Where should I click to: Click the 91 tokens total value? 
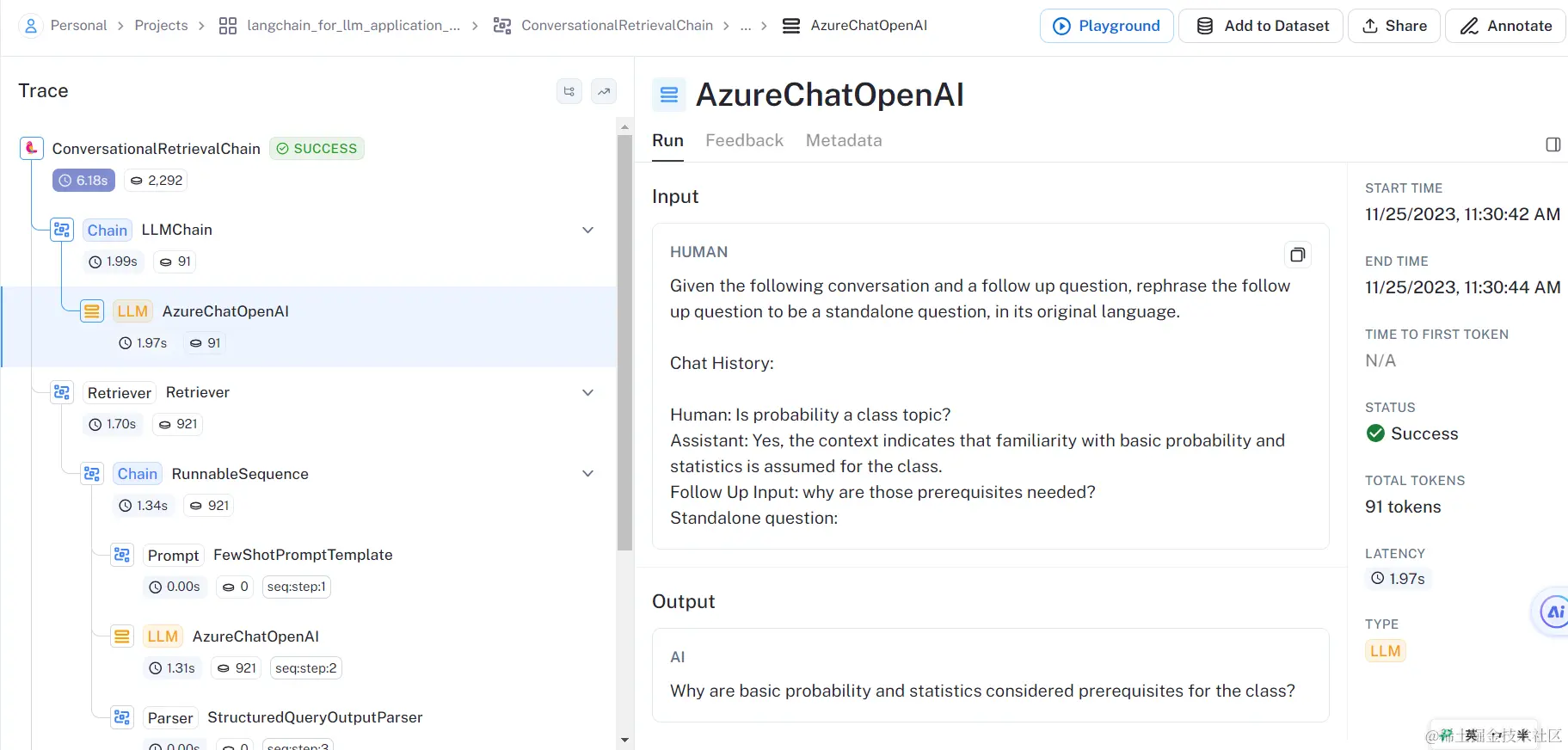click(x=1403, y=507)
